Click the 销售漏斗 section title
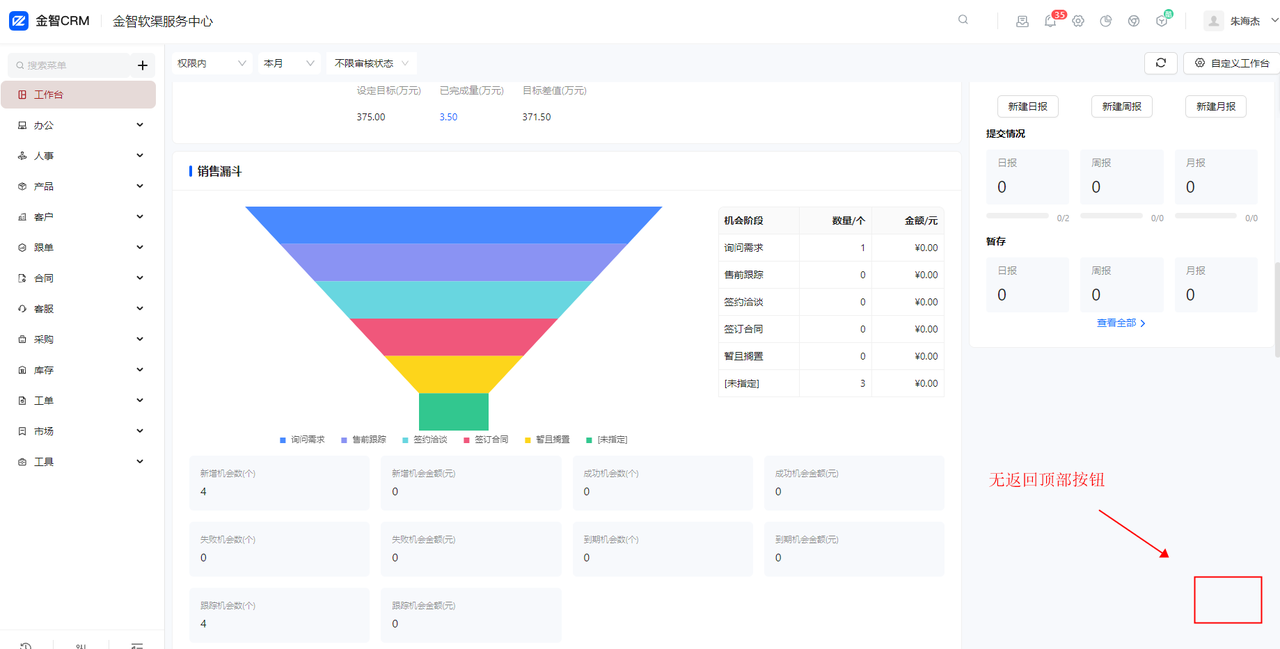This screenshot has height=649, width=1280. click(219, 172)
